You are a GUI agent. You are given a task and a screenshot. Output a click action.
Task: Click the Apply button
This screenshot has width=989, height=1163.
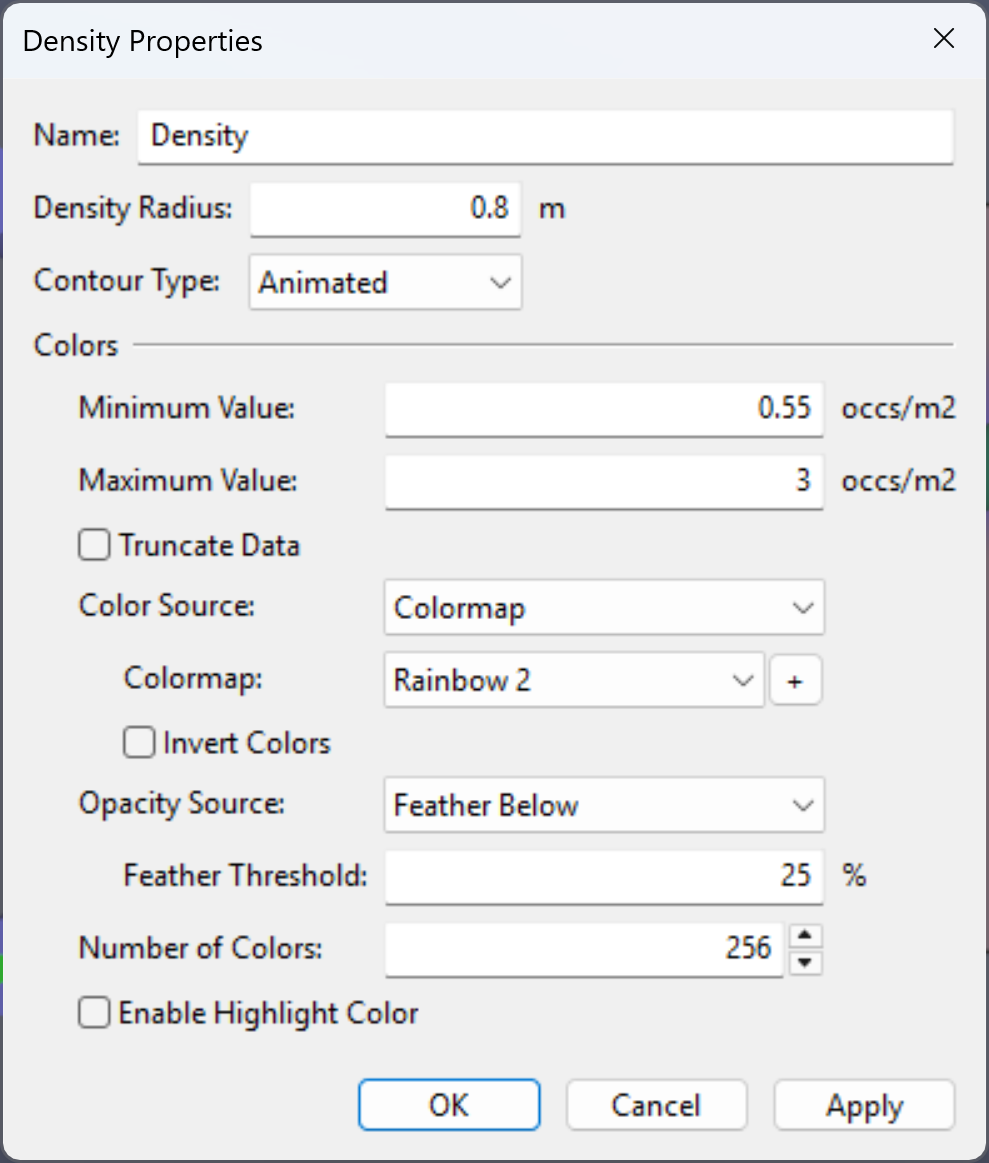[864, 1105]
